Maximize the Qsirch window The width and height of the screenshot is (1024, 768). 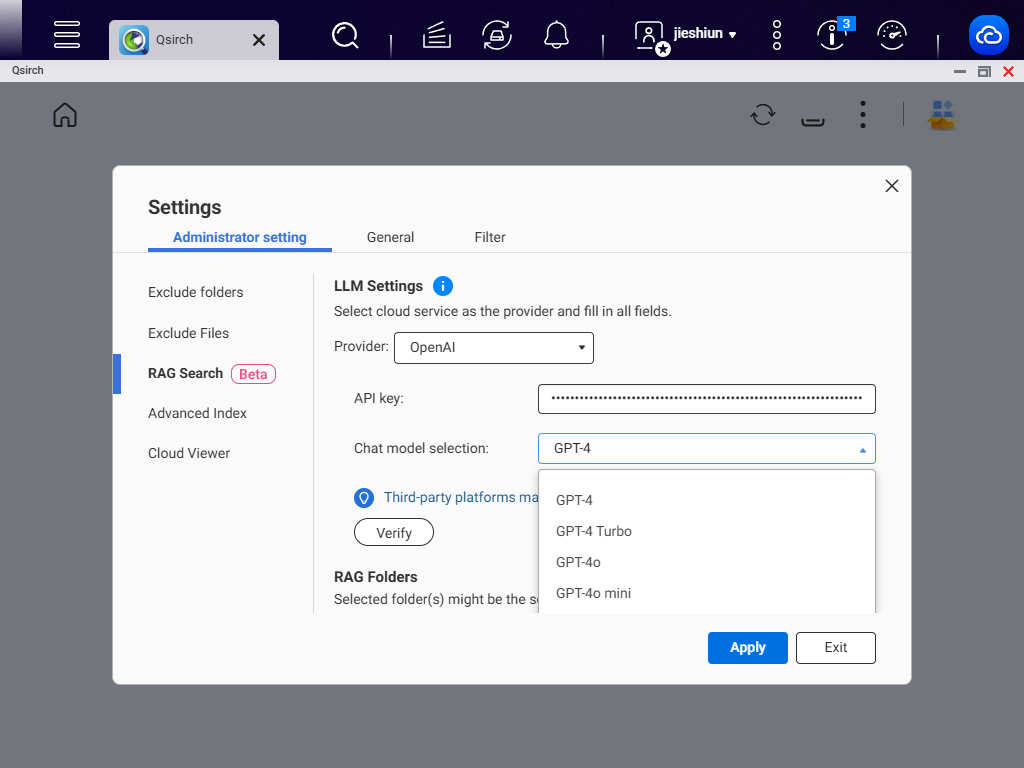click(x=984, y=71)
